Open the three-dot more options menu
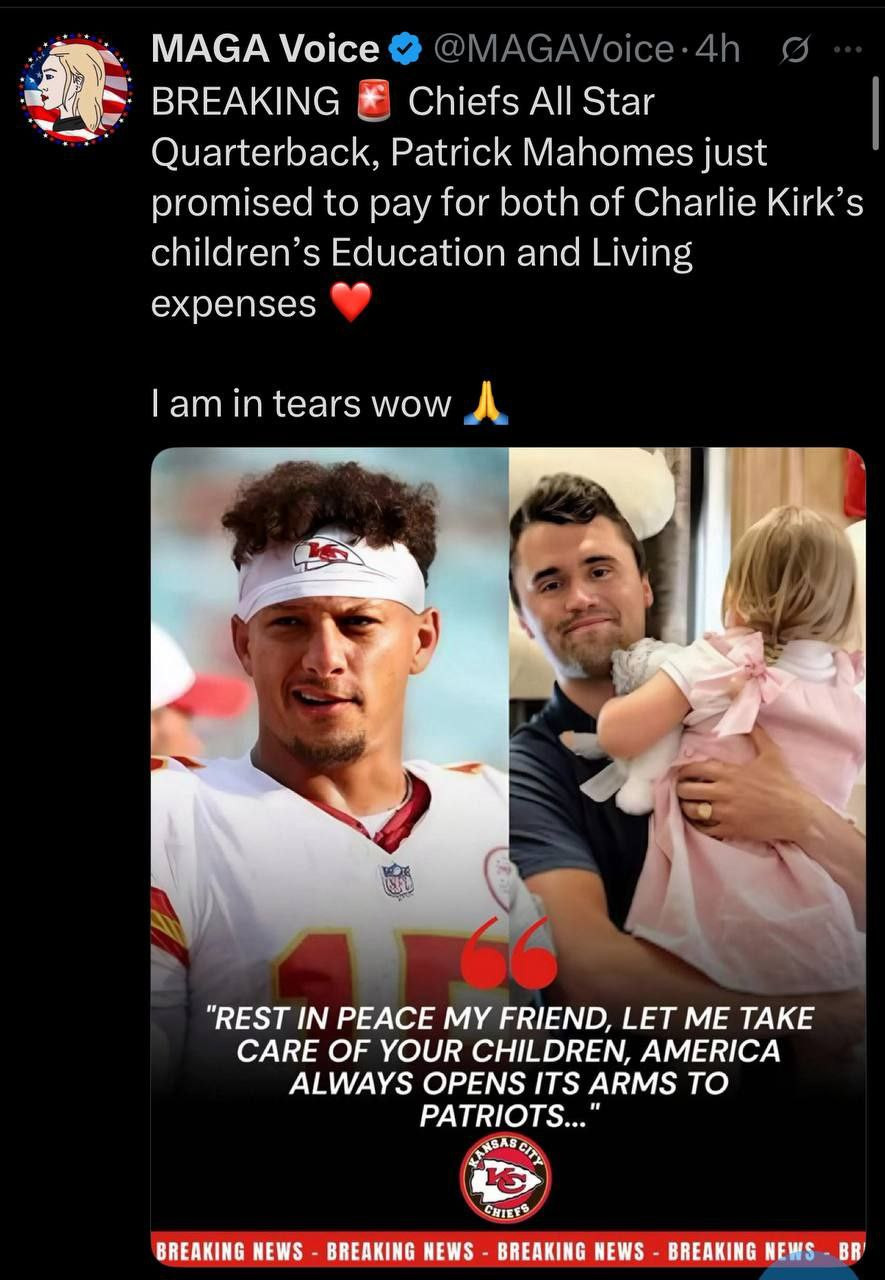 click(x=847, y=49)
